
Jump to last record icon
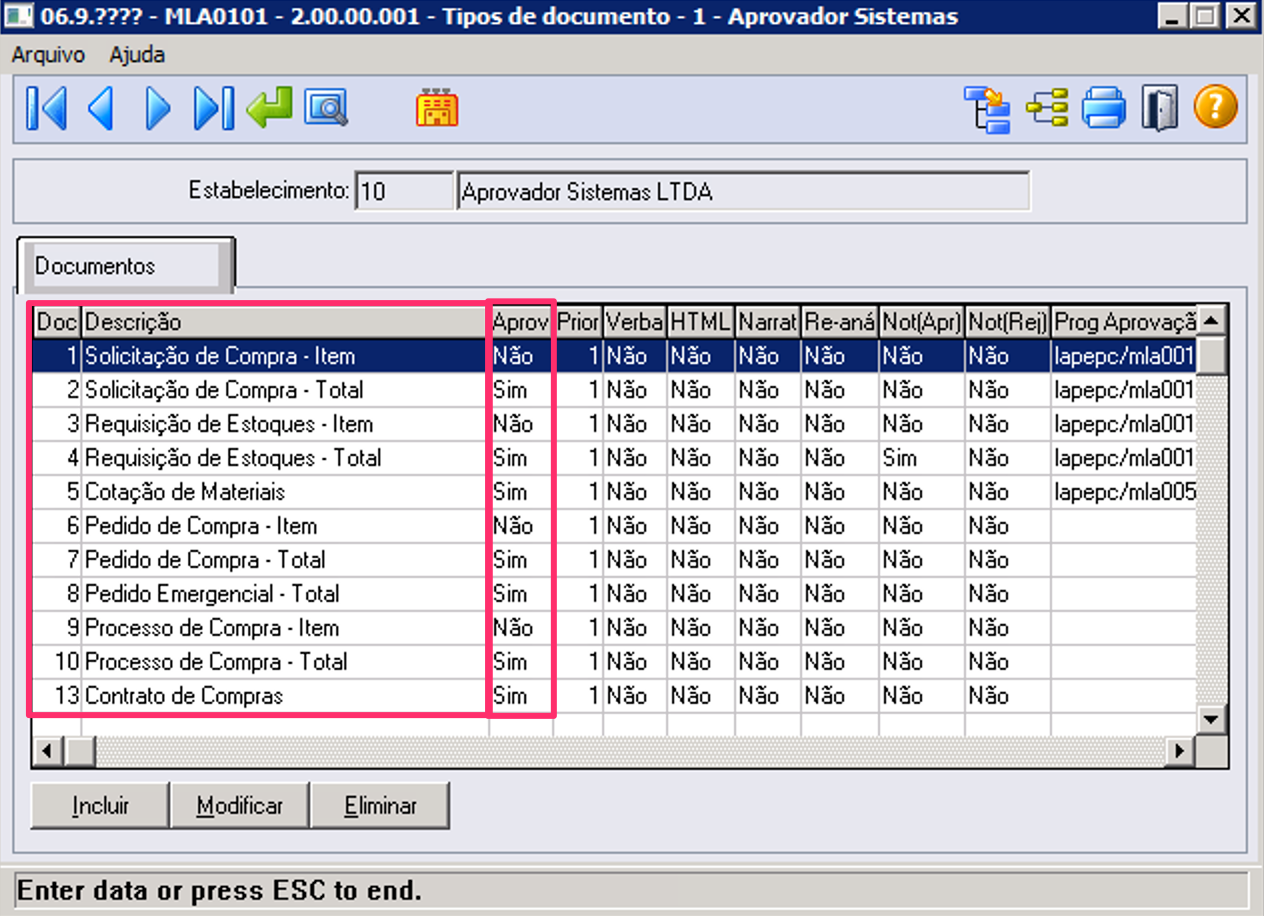(x=213, y=108)
